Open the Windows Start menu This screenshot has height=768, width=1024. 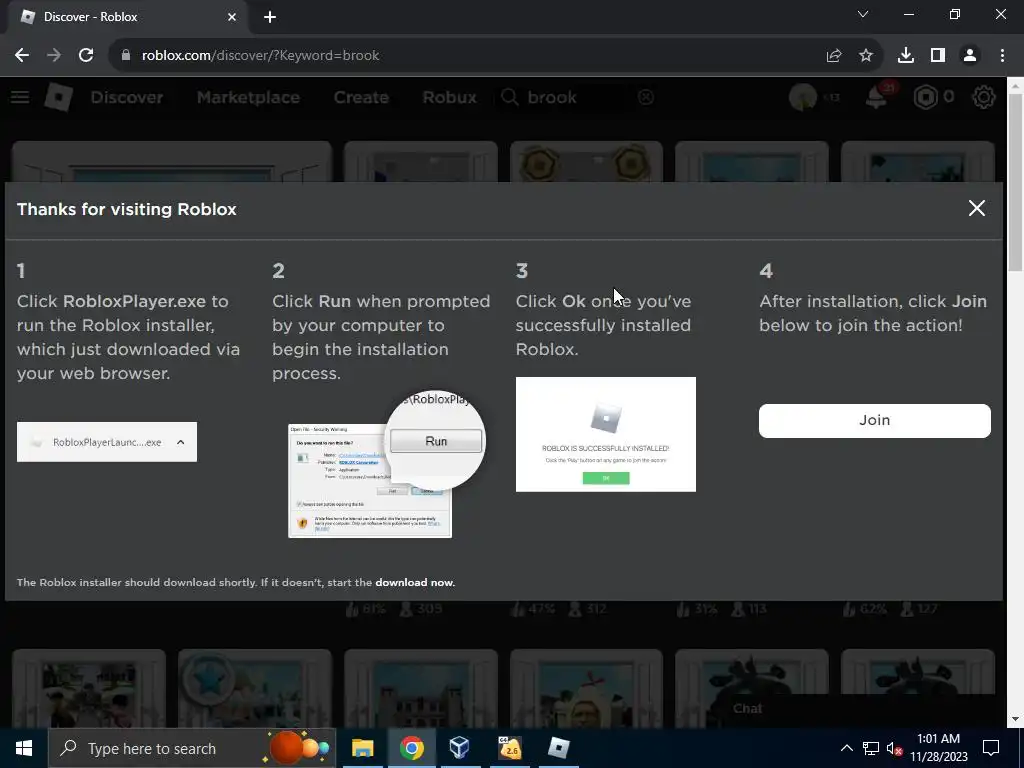click(x=24, y=748)
